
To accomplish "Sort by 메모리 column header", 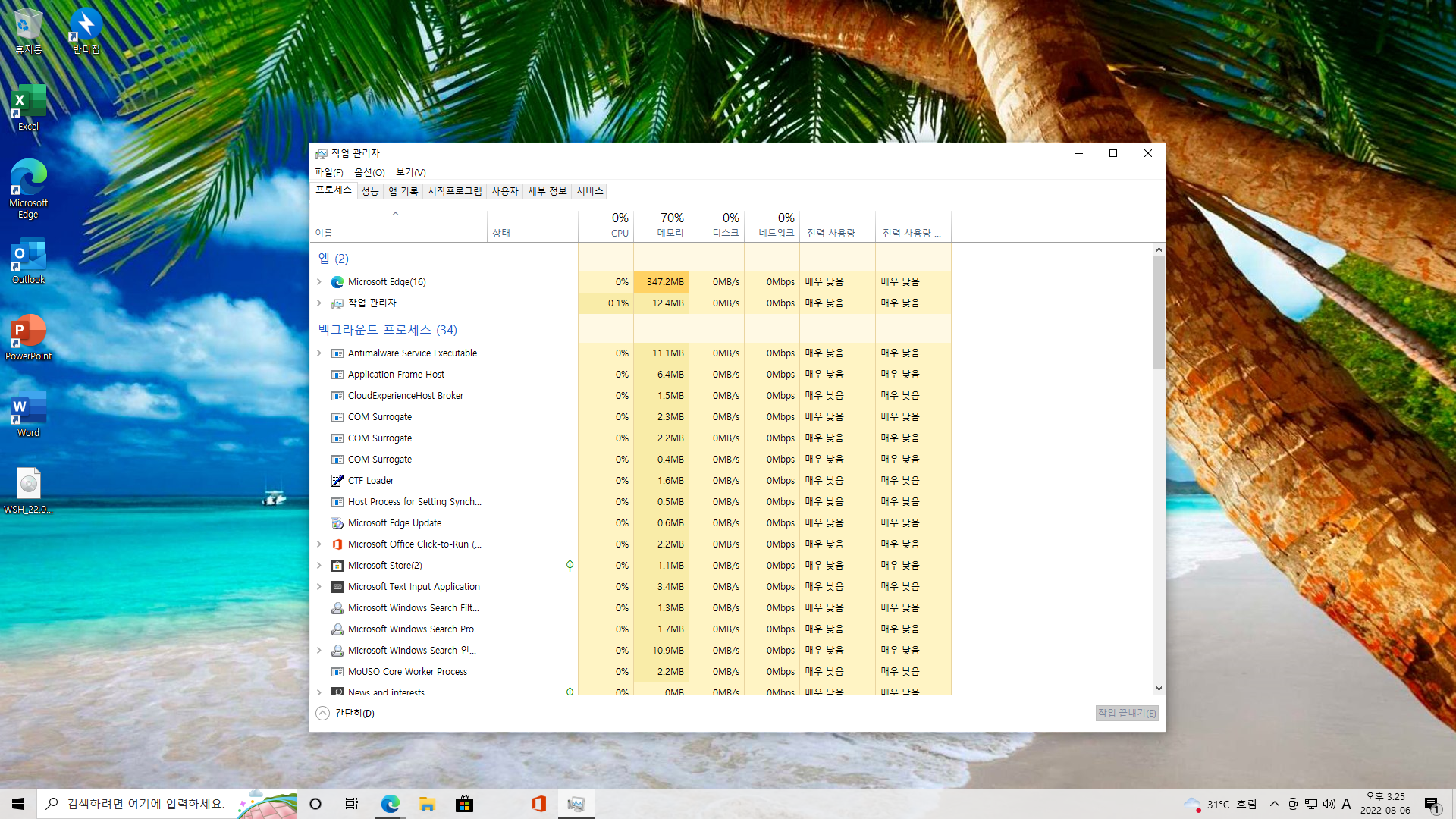I will [661, 224].
